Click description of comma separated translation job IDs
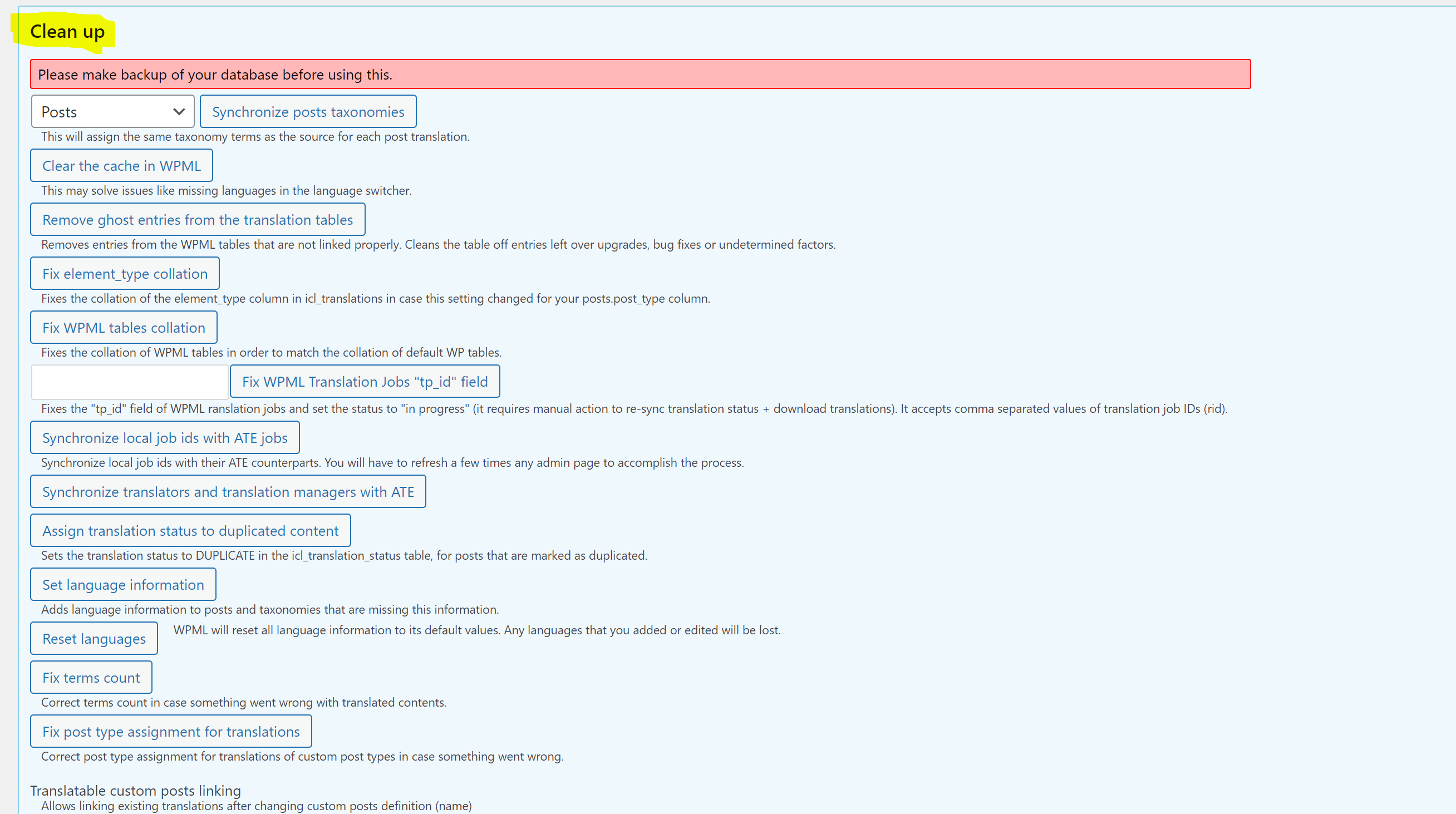1456x814 pixels. (x=634, y=408)
